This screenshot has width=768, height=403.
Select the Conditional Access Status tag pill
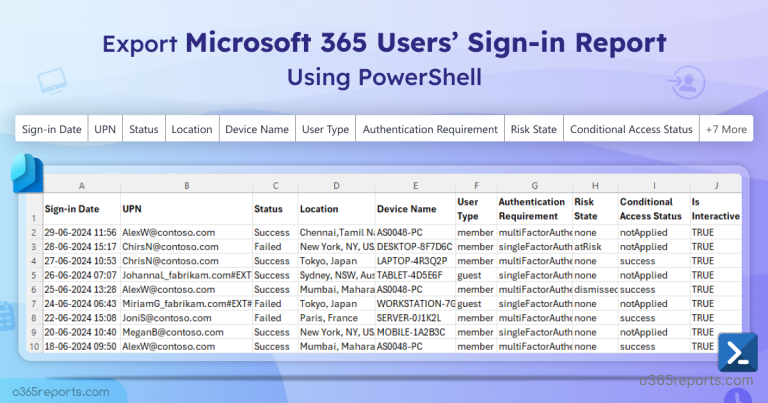pyautogui.click(x=631, y=129)
